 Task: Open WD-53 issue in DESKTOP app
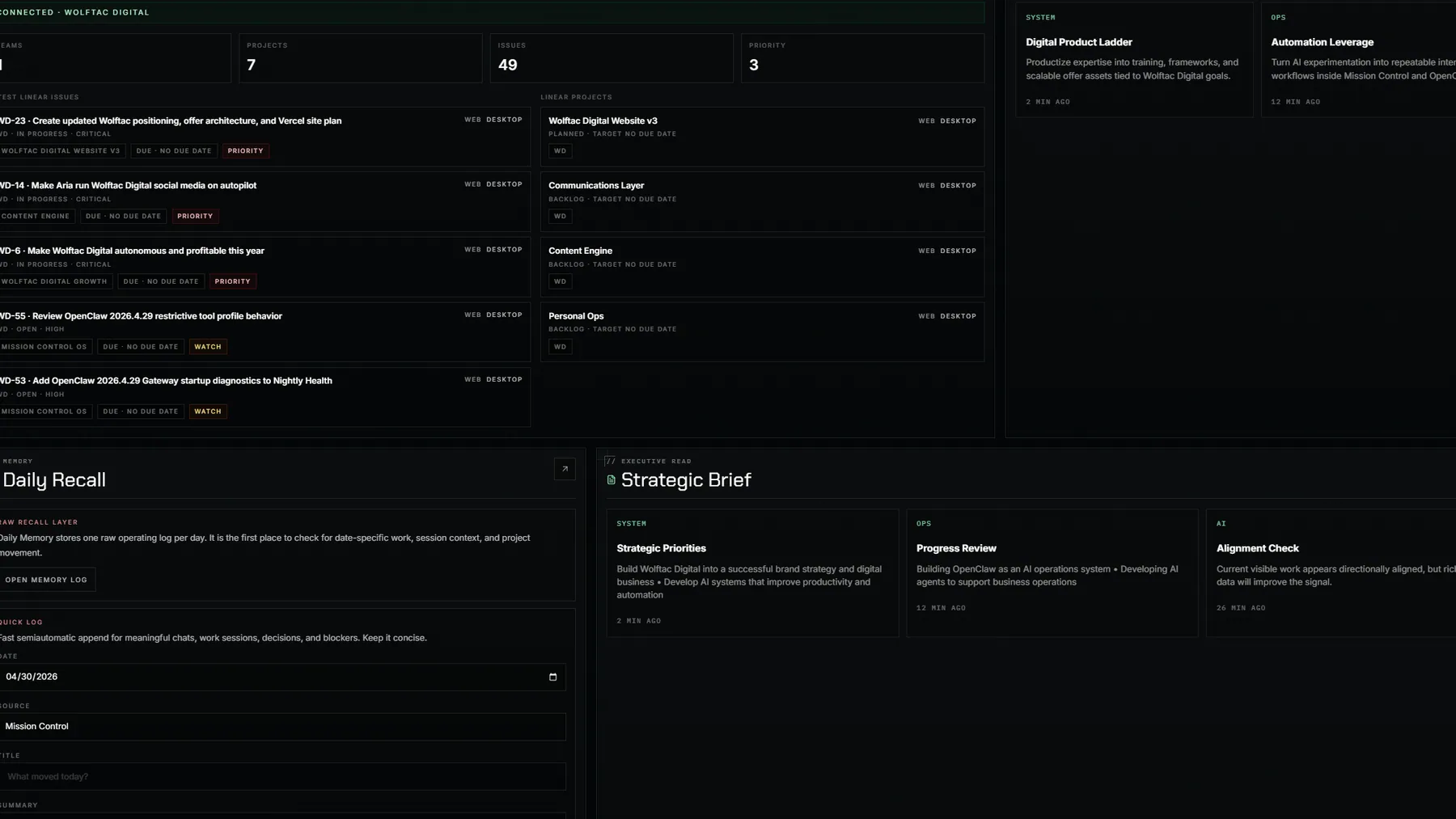[x=504, y=380]
